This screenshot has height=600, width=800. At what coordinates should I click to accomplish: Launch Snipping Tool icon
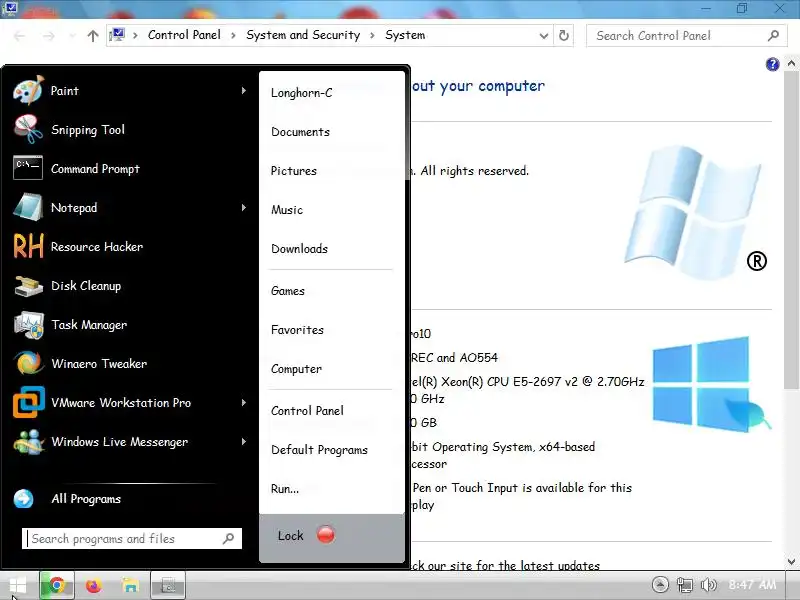(28, 130)
